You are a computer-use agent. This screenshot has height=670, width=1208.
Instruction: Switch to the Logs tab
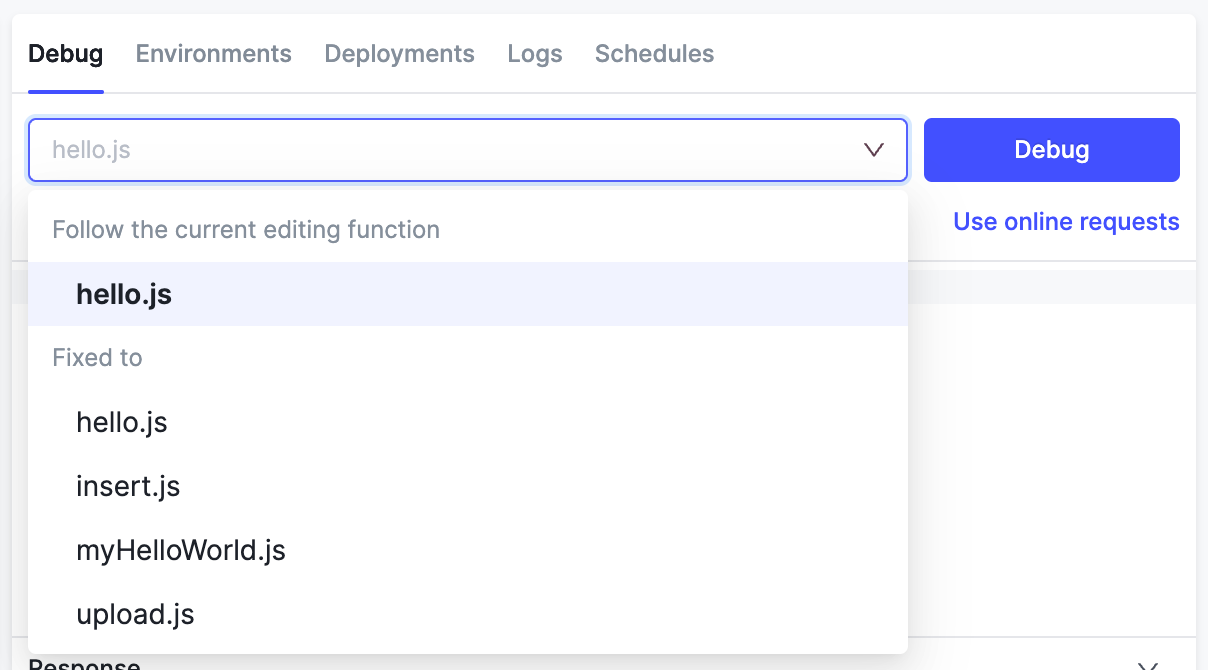535,54
